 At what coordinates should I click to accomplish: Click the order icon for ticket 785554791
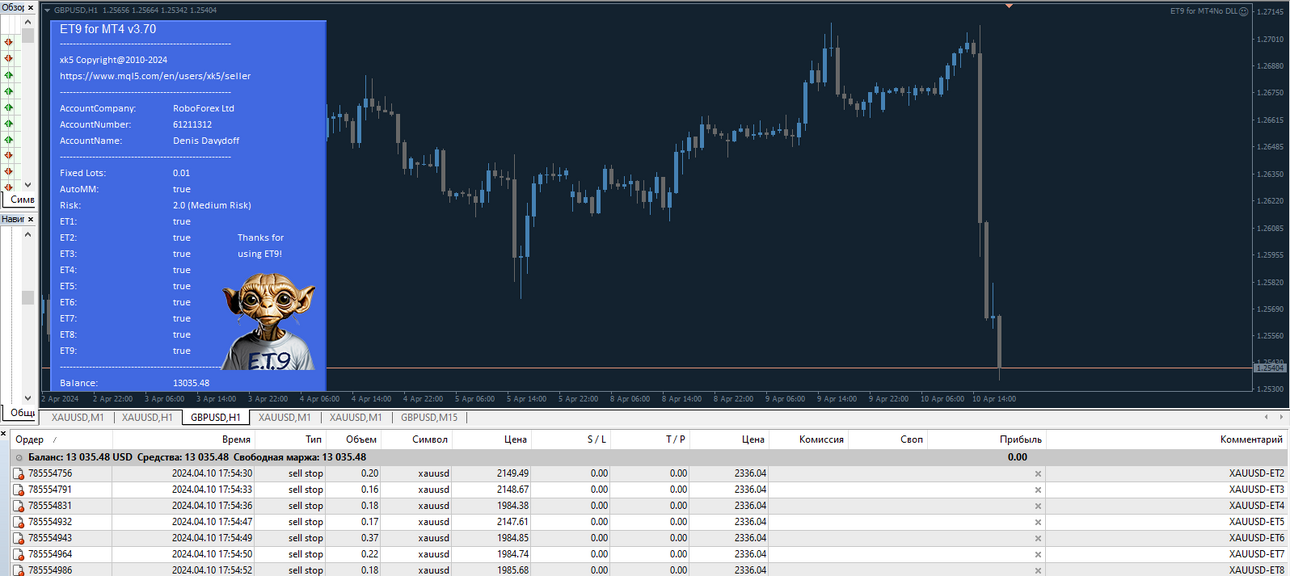point(18,490)
